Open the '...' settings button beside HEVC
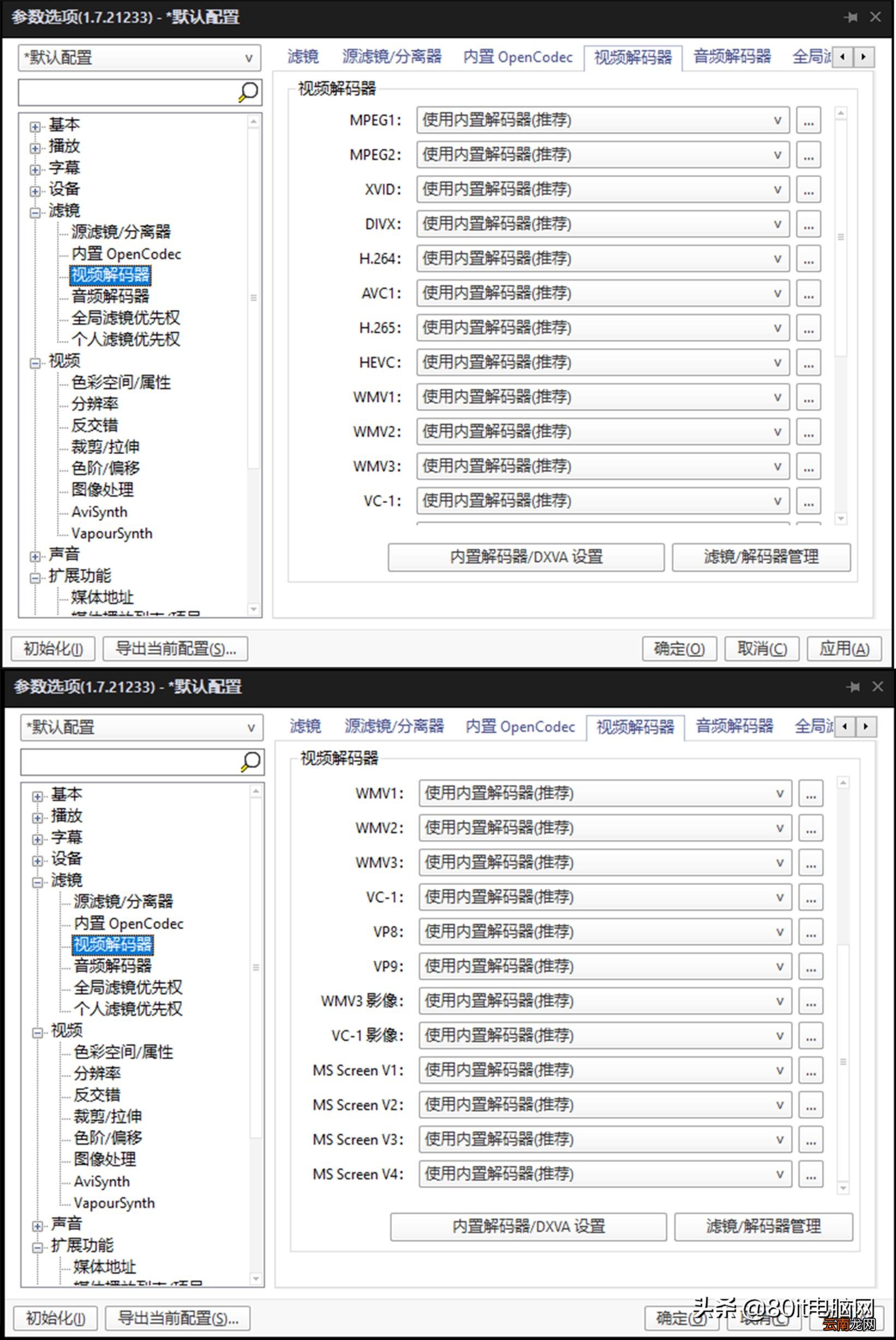Screen dimensions: 896x1340 (x=809, y=363)
